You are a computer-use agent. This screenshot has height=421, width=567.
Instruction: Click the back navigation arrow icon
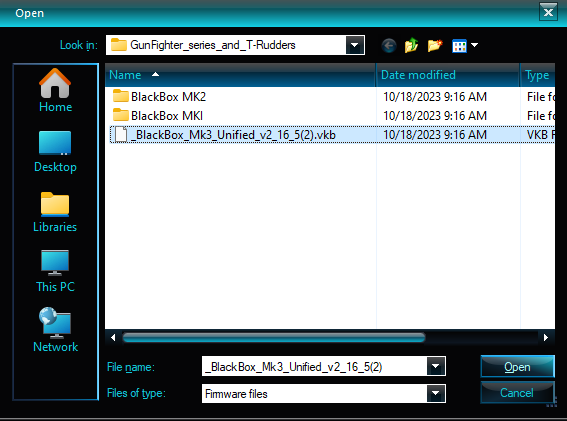[389, 46]
